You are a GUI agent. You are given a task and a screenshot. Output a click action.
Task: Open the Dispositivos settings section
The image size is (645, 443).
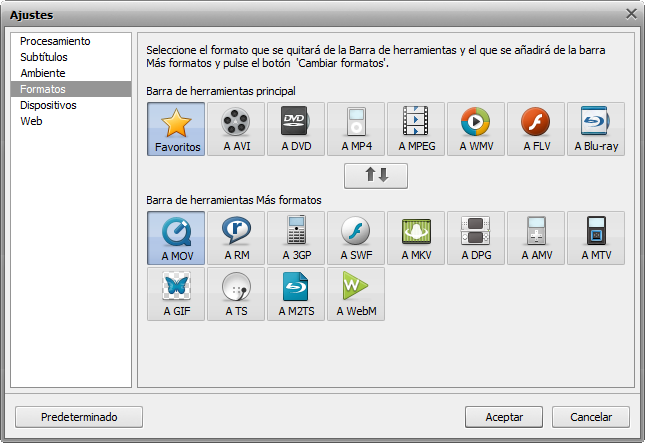click(71, 105)
